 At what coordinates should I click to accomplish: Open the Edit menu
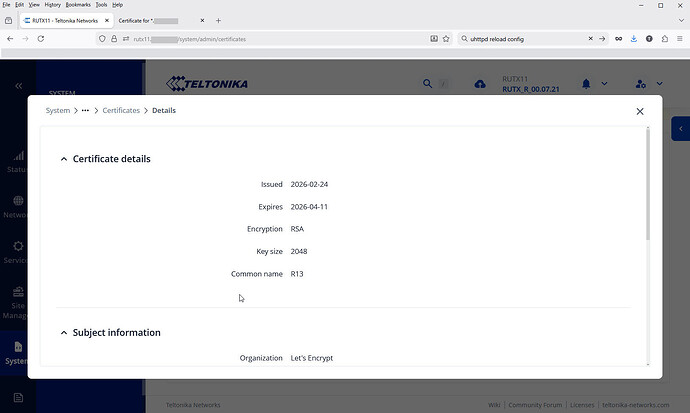pyautogui.click(x=19, y=5)
